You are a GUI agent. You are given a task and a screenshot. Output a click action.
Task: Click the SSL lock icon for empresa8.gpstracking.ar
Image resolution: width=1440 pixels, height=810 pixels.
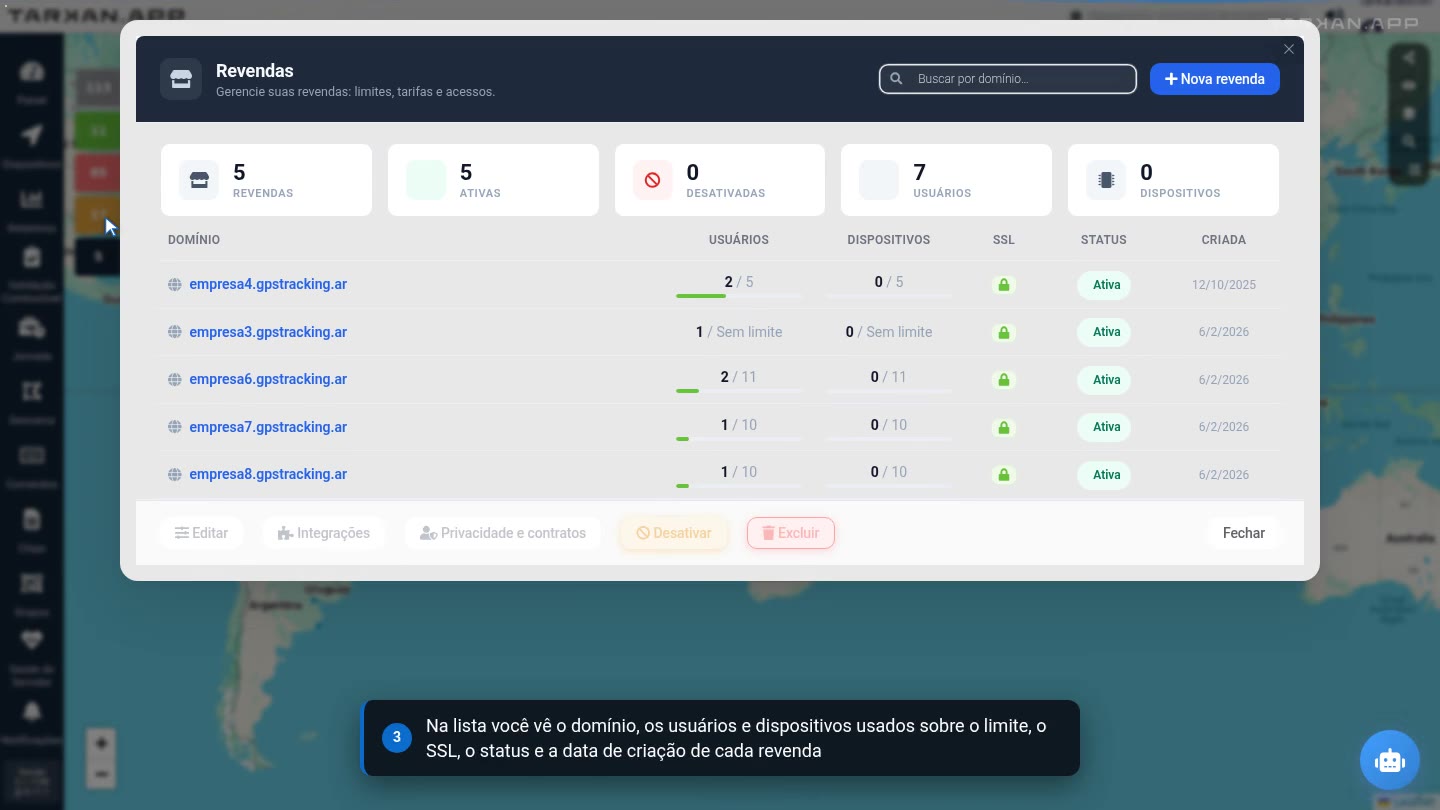pyautogui.click(x=1004, y=475)
